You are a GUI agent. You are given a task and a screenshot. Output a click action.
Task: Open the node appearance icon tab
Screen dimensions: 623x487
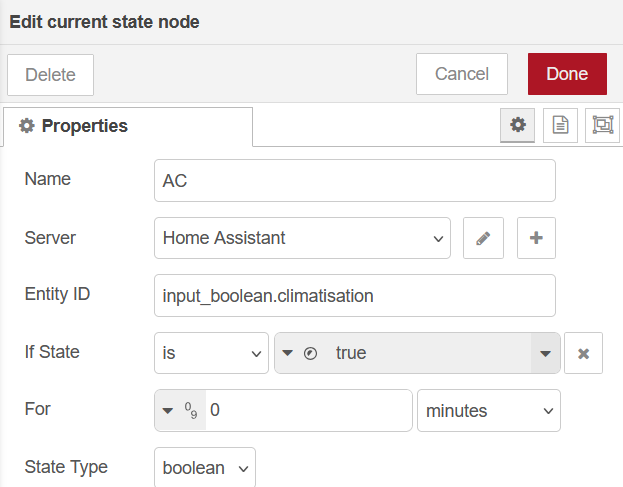coord(602,125)
